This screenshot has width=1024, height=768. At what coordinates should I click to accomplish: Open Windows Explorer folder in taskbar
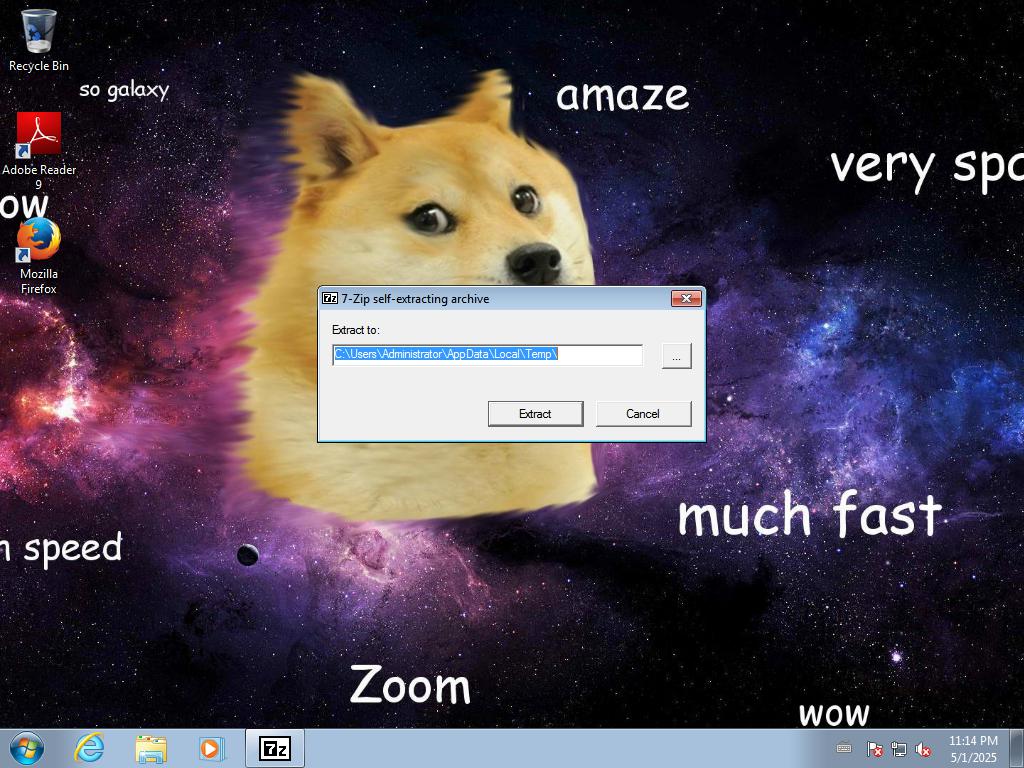[151, 748]
